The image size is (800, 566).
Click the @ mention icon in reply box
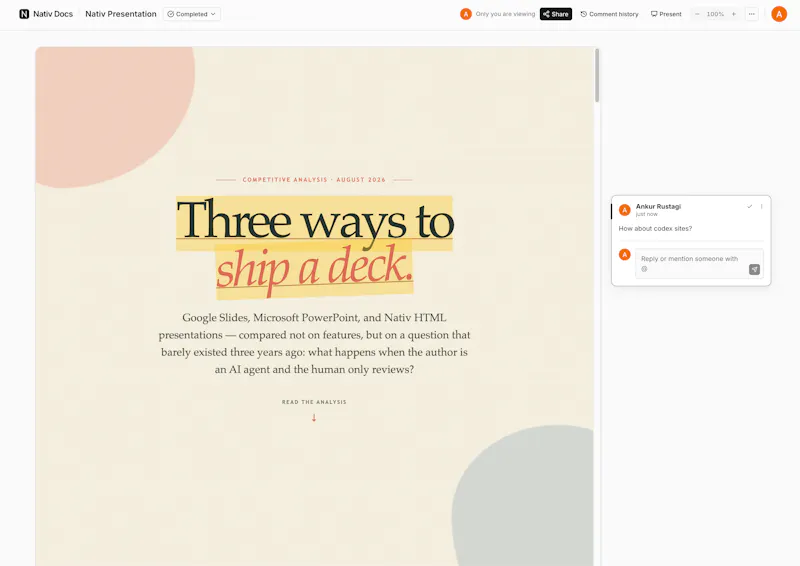[x=644, y=269]
